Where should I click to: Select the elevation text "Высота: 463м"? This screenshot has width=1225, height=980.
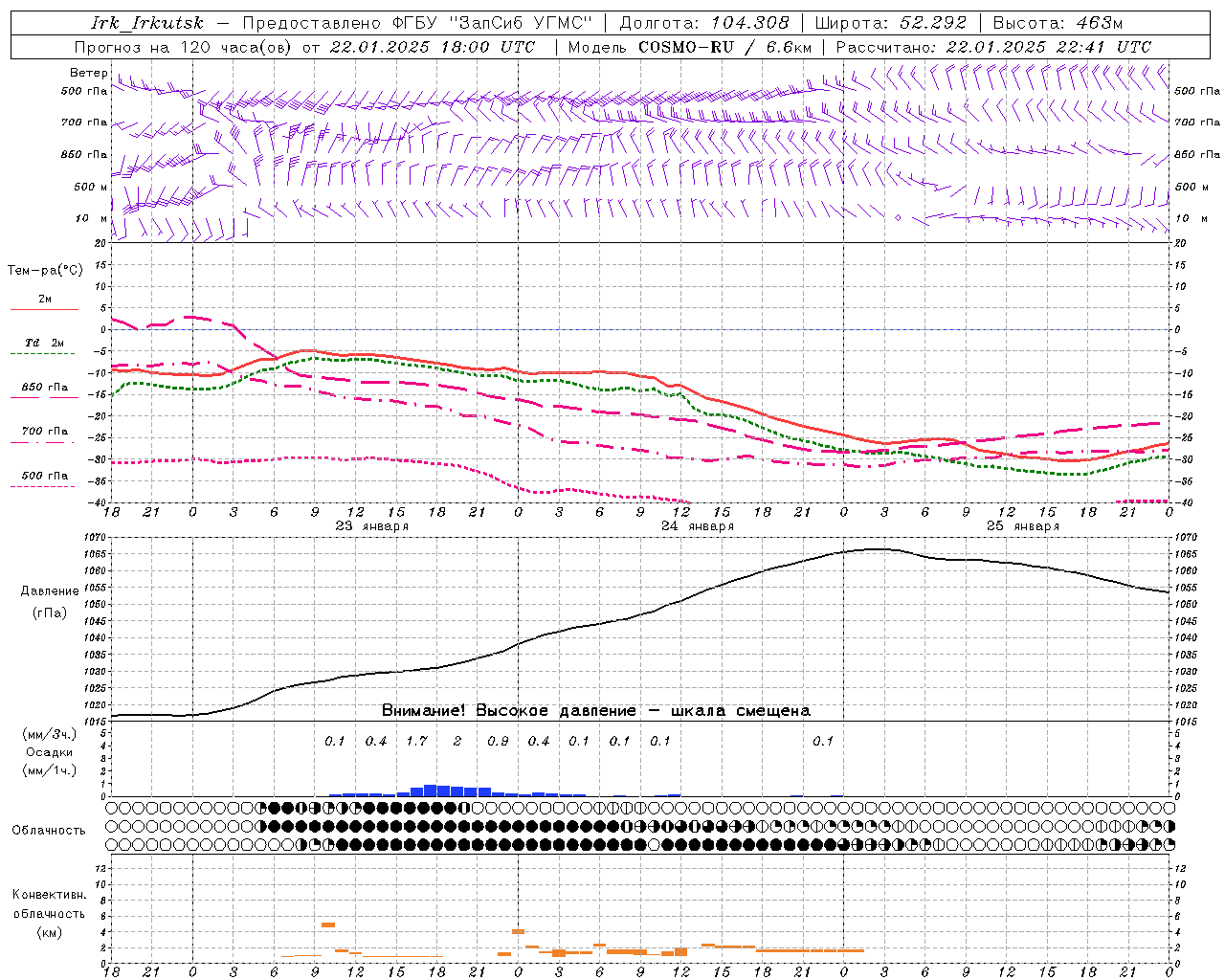pos(1058,23)
